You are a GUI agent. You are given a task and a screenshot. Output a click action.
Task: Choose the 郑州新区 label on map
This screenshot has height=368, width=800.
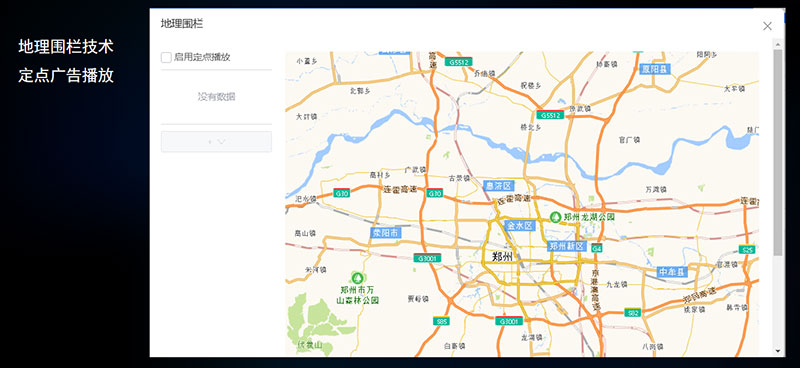click(x=567, y=246)
